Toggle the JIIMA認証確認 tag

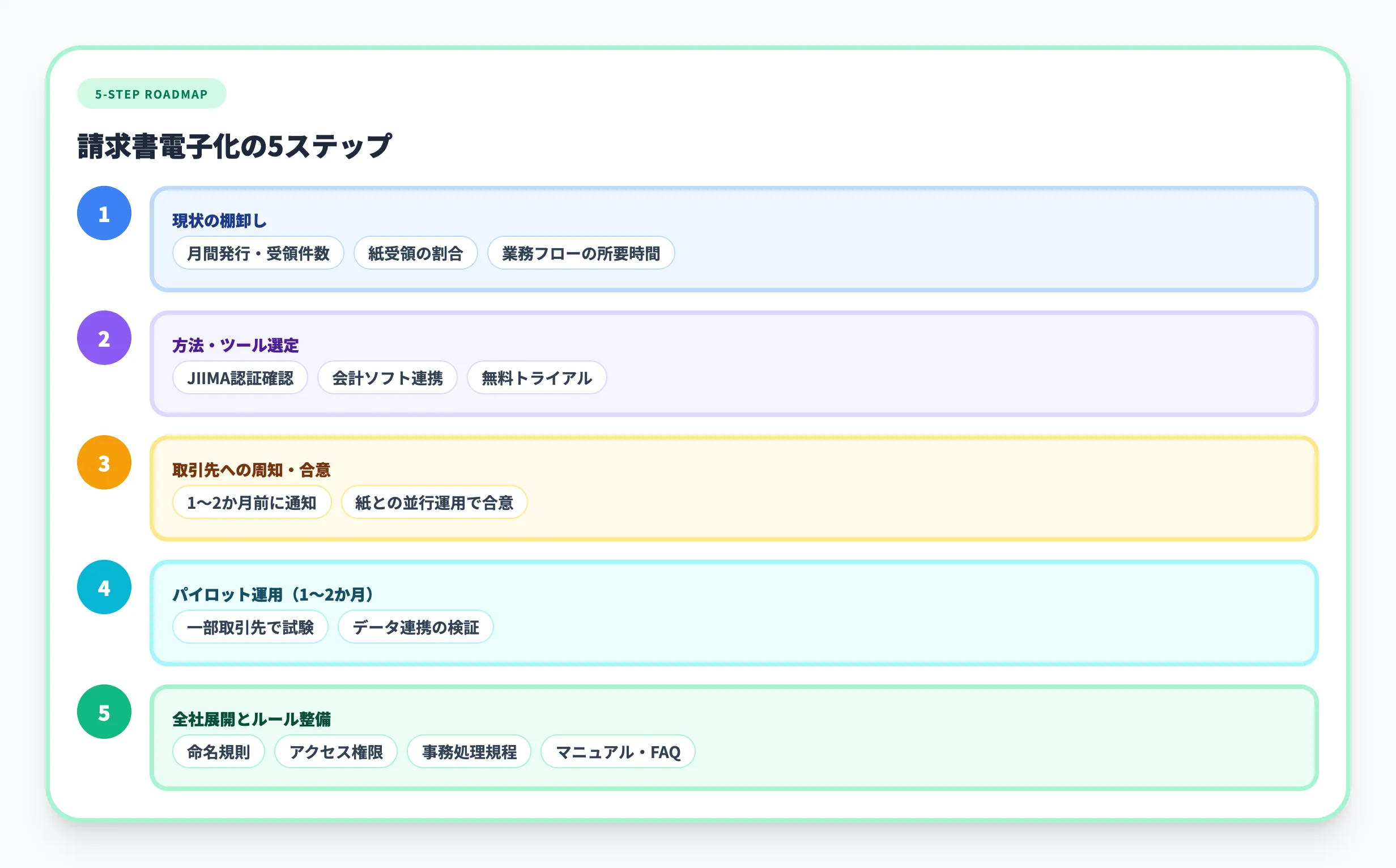pyautogui.click(x=240, y=378)
